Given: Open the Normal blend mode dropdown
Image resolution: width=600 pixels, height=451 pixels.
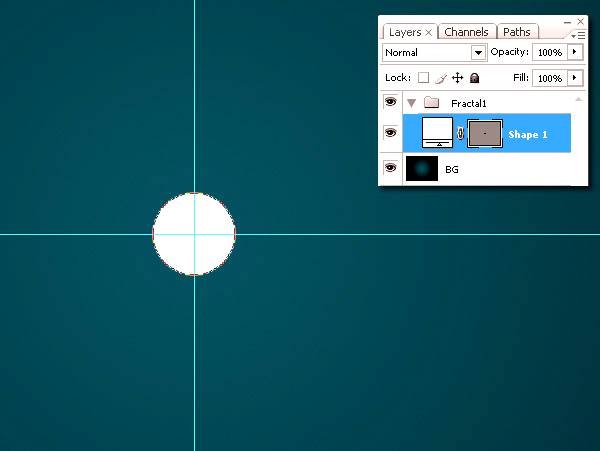Looking at the screenshot, I should coord(478,52).
